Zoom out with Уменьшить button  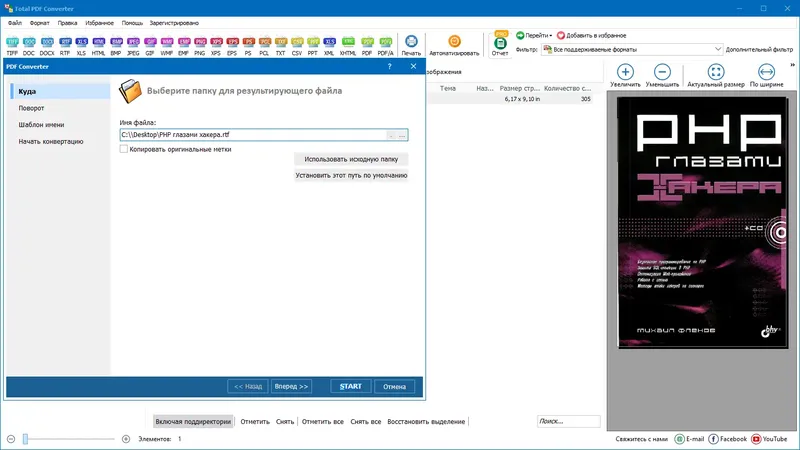[662, 76]
